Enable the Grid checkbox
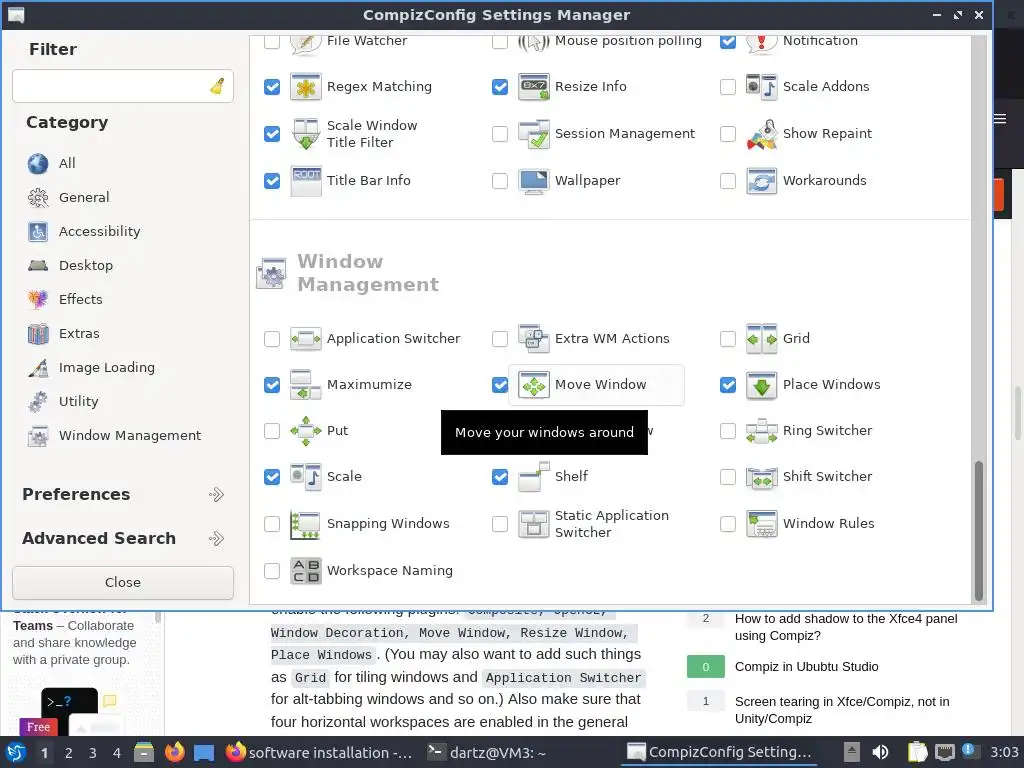The width and height of the screenshot is (1024, 768). (x=728, y=339)
